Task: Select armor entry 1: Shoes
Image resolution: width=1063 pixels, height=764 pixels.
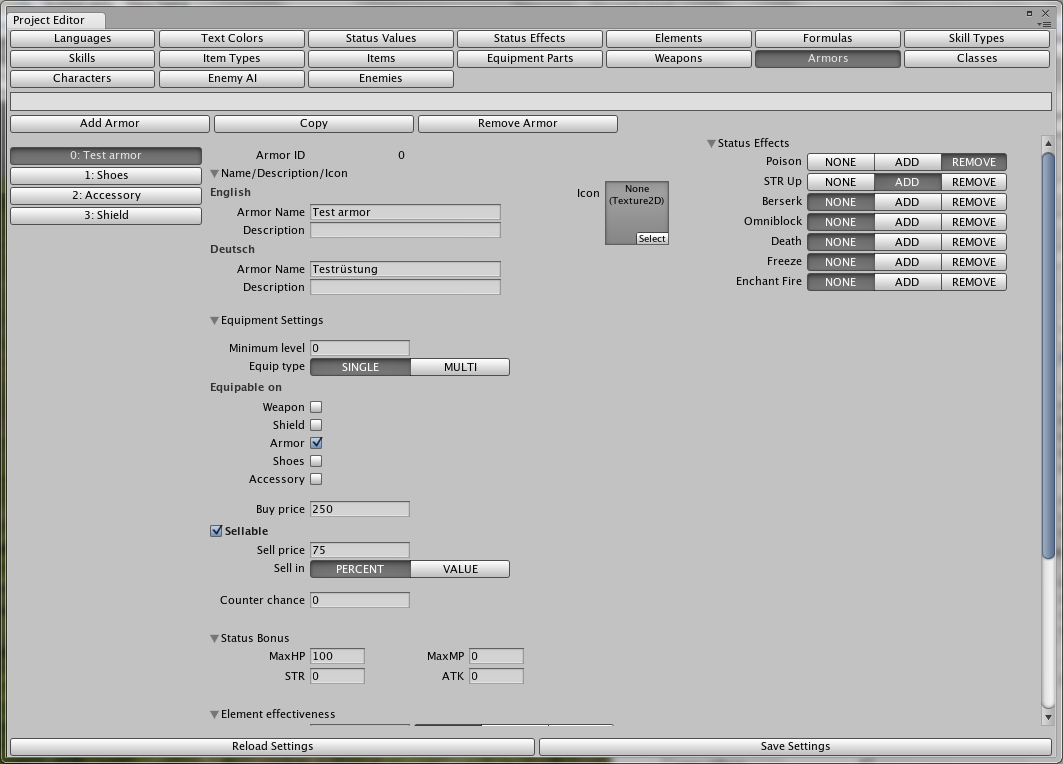Action: pyautogui.click(x=106, y=176)
